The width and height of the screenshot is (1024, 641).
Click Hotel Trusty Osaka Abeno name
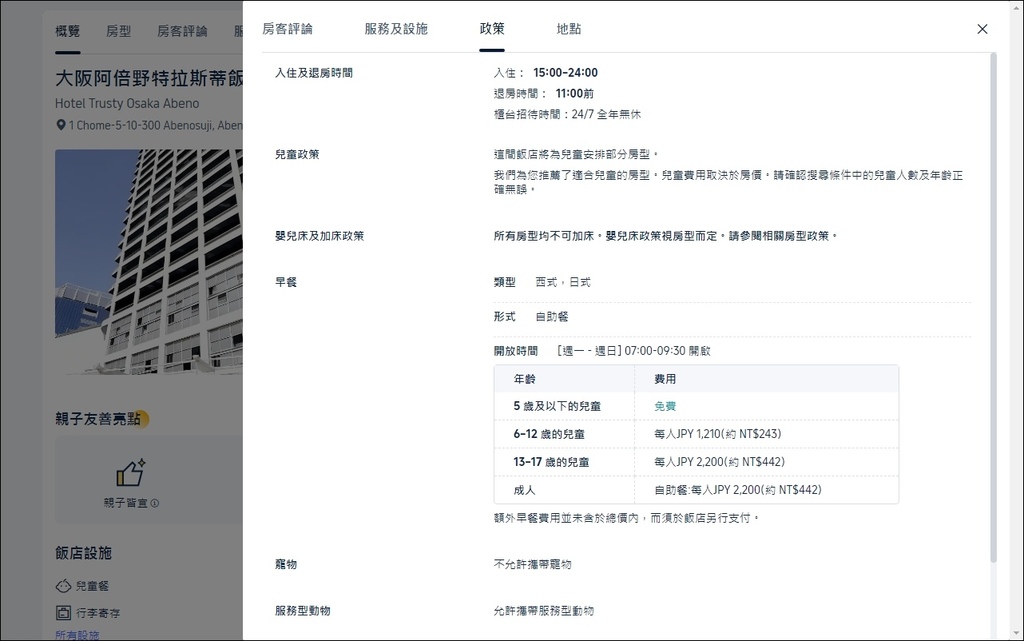click(x=127, y=103)
